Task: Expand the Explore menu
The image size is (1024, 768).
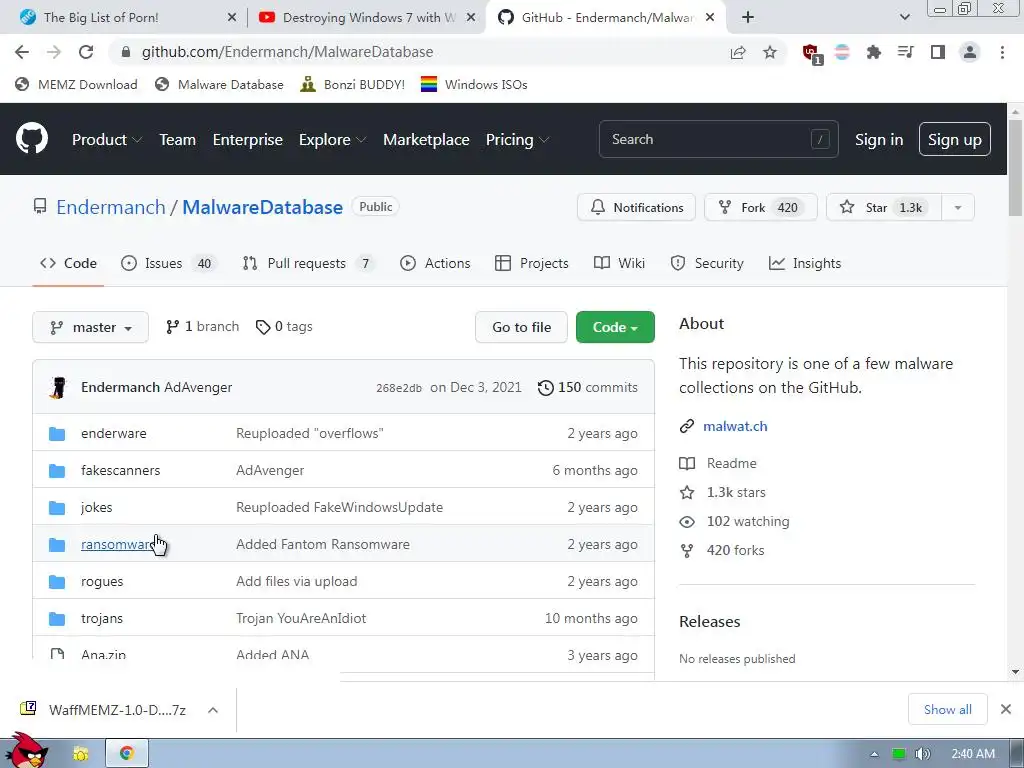Action: (332, 140)
